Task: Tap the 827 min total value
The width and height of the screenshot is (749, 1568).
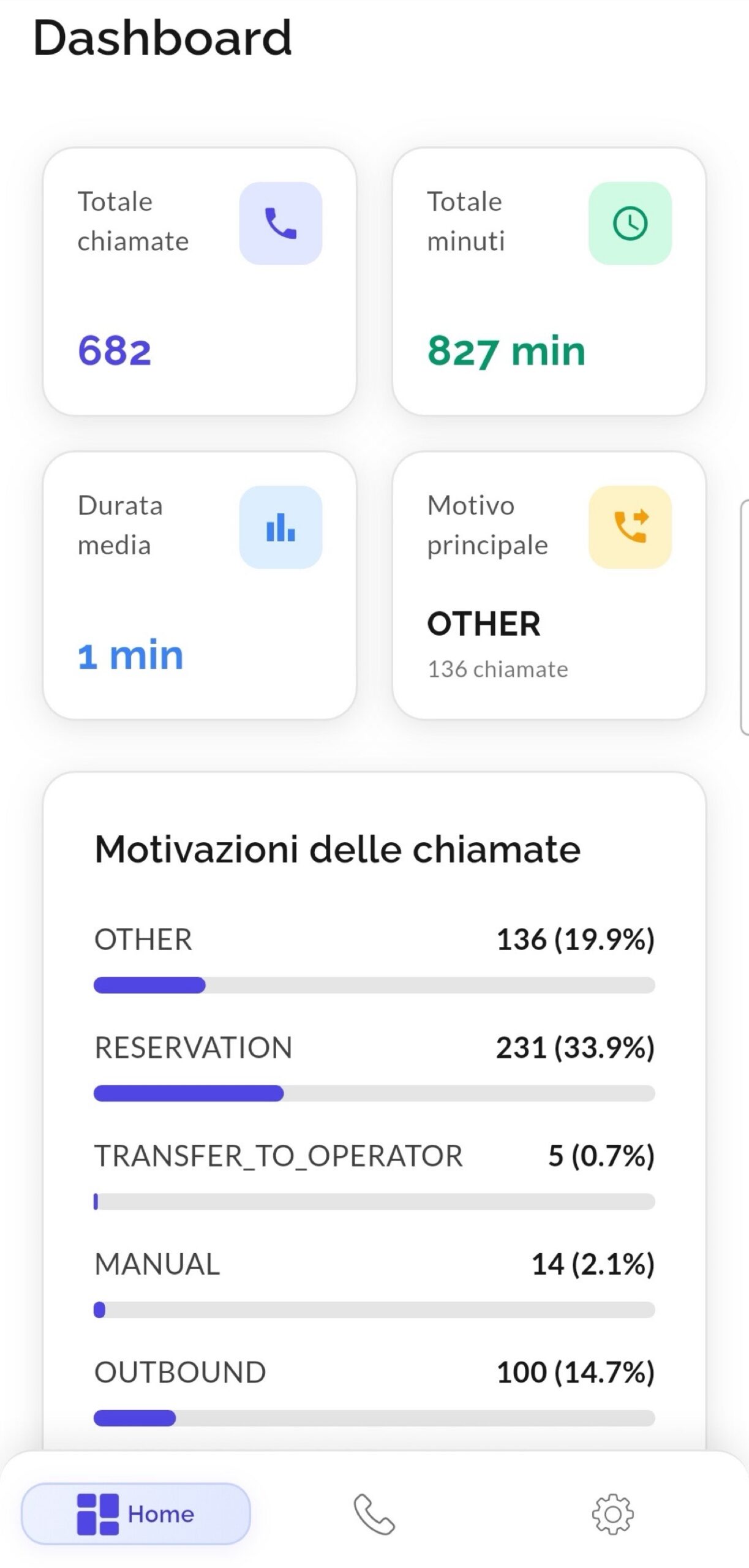Action: coord(506,351)
